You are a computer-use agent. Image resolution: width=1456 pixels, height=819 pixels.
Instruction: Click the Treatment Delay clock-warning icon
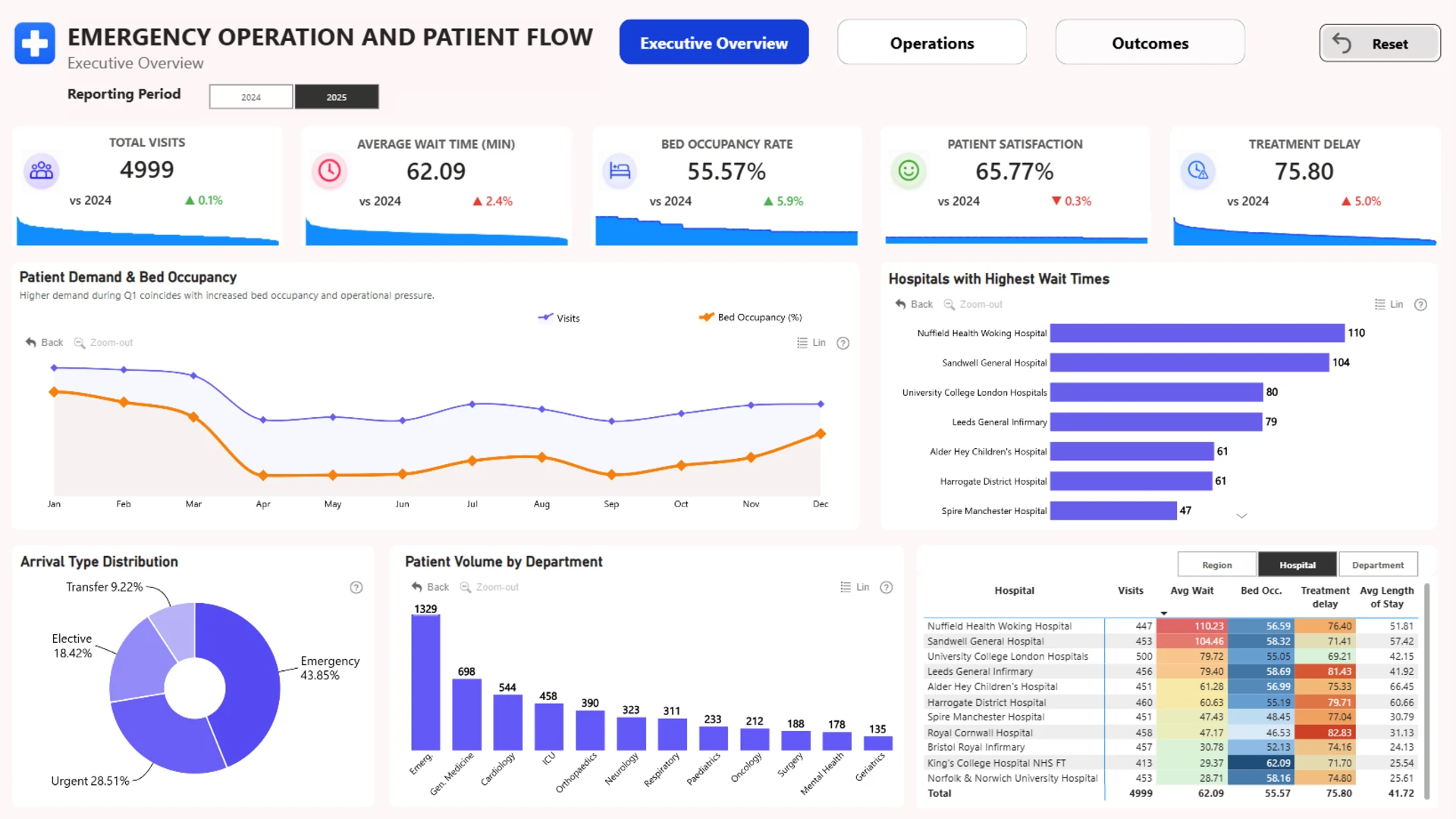tap(1197, 171)
